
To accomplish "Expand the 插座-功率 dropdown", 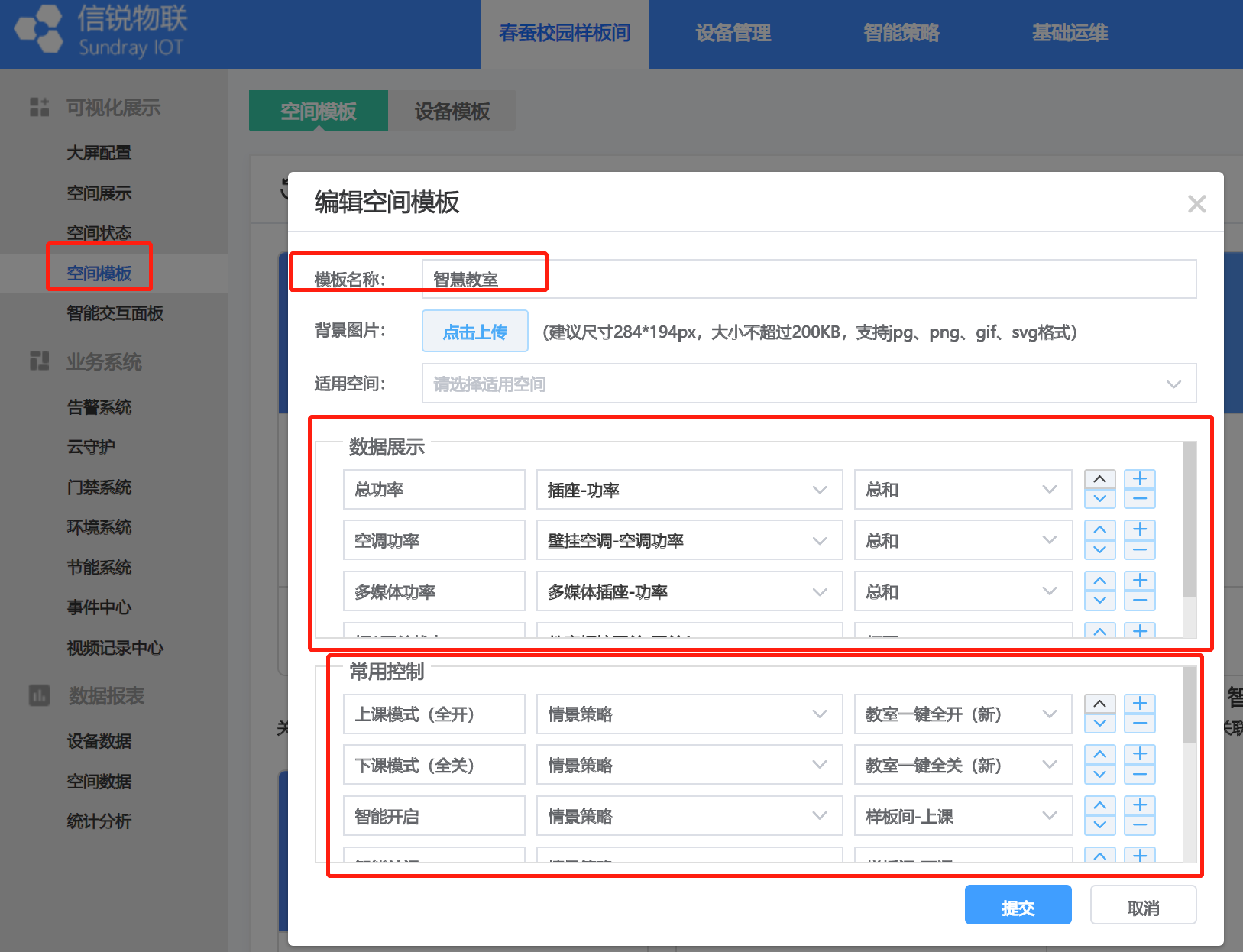I will point(688,490).
